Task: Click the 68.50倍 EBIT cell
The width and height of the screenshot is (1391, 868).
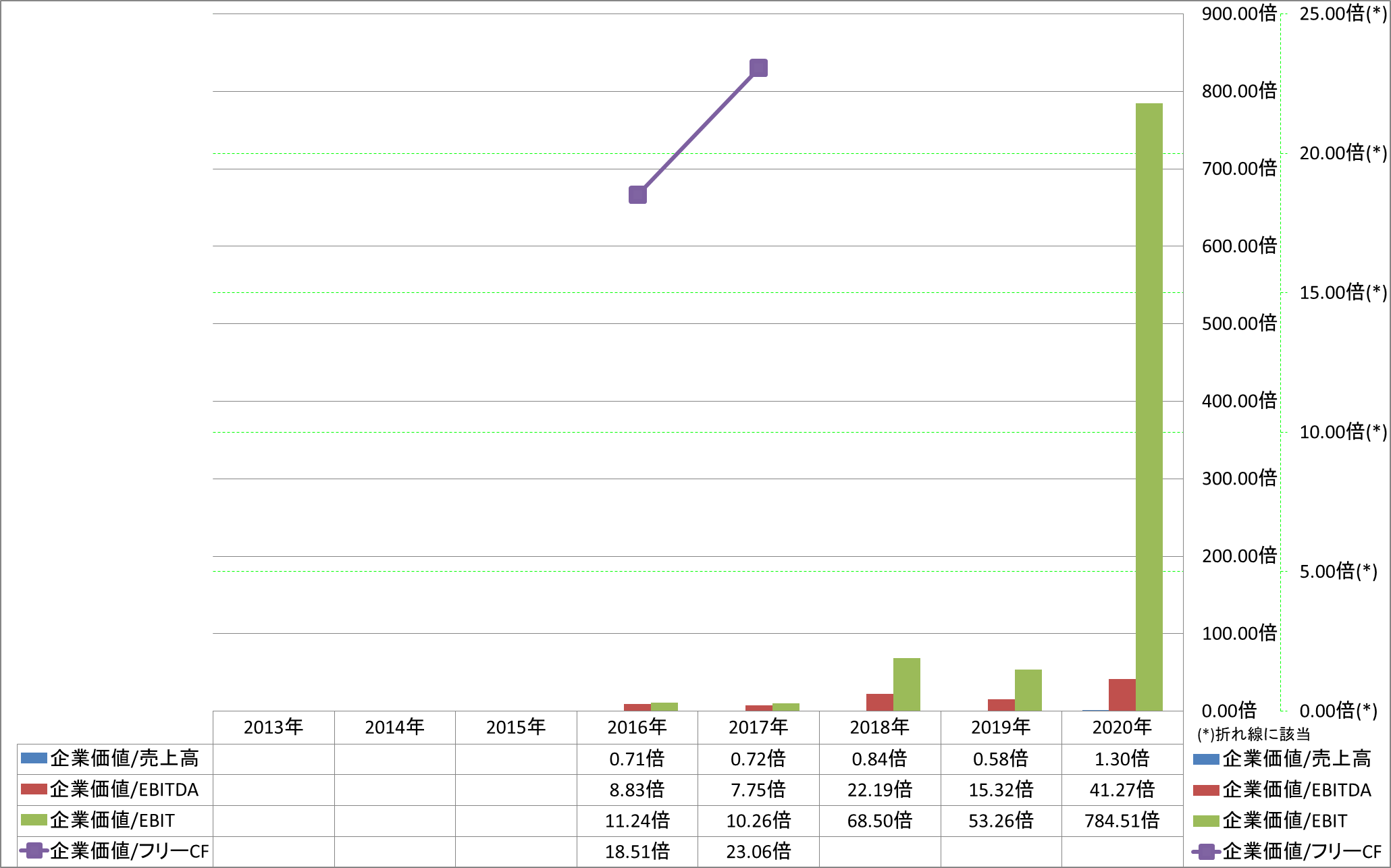Action: pyautogui.click(x=880, y=821)
